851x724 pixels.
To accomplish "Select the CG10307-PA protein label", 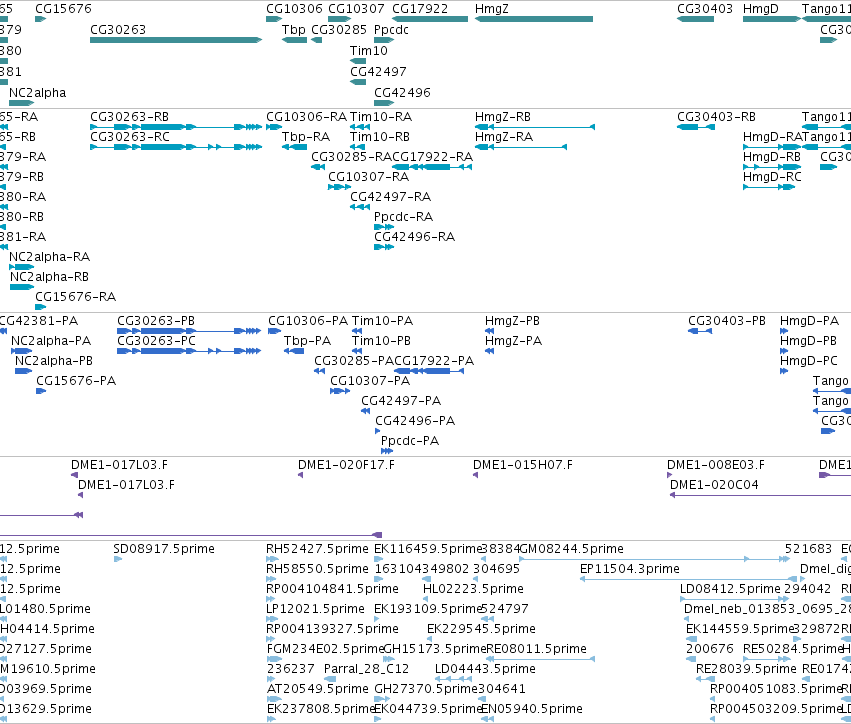I will (370, 382).
